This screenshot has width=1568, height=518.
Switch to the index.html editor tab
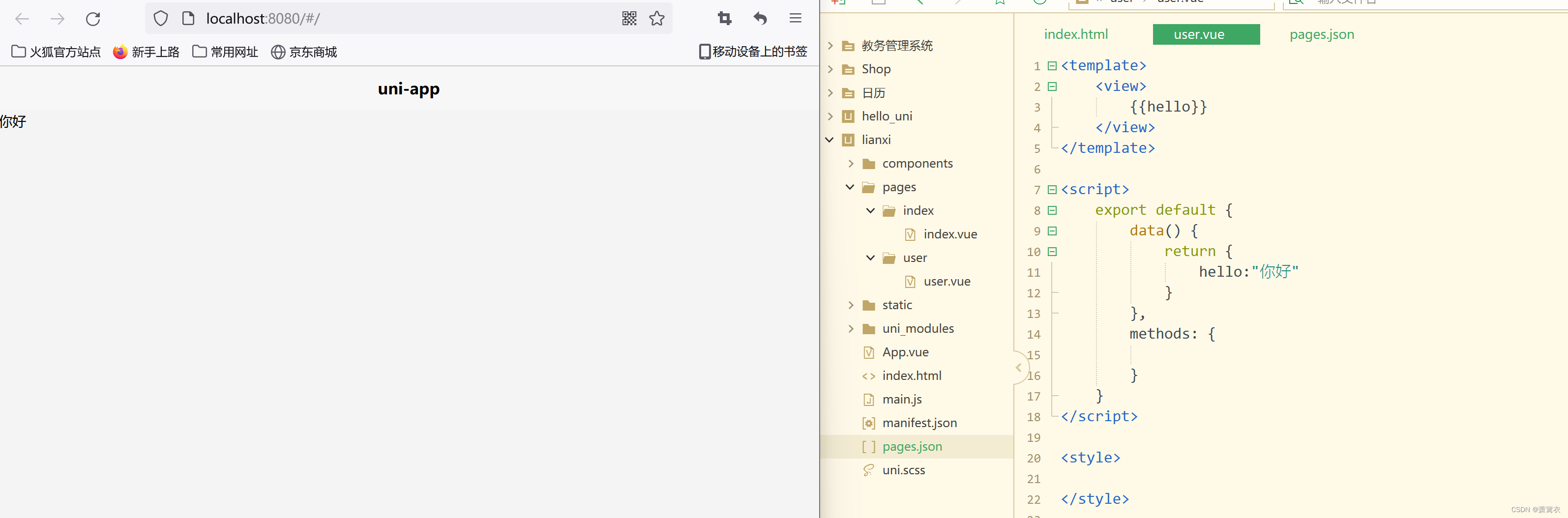pyautogui.click(x=1075, y=35)
